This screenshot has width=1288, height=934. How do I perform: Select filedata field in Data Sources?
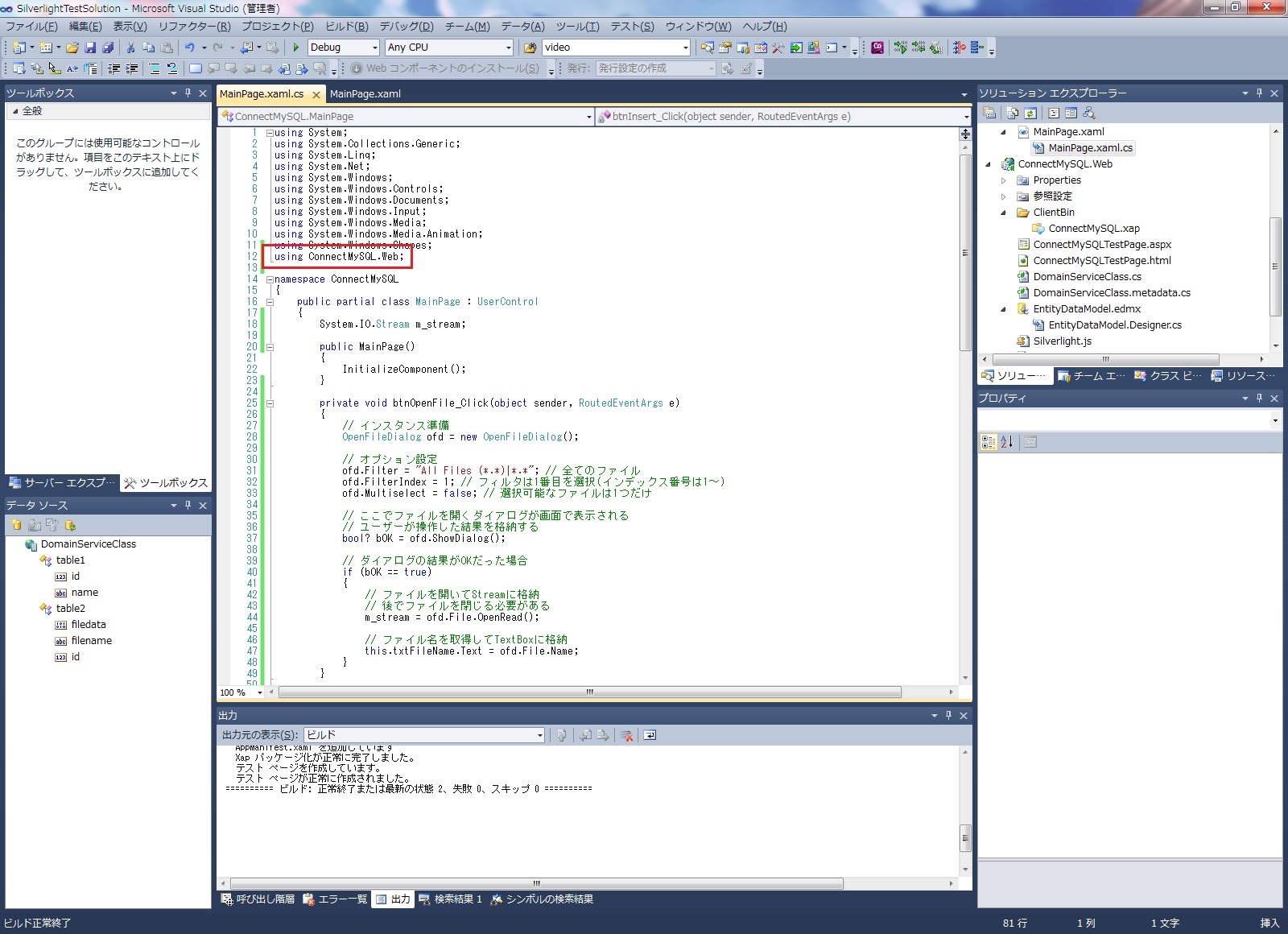point(89,625)
